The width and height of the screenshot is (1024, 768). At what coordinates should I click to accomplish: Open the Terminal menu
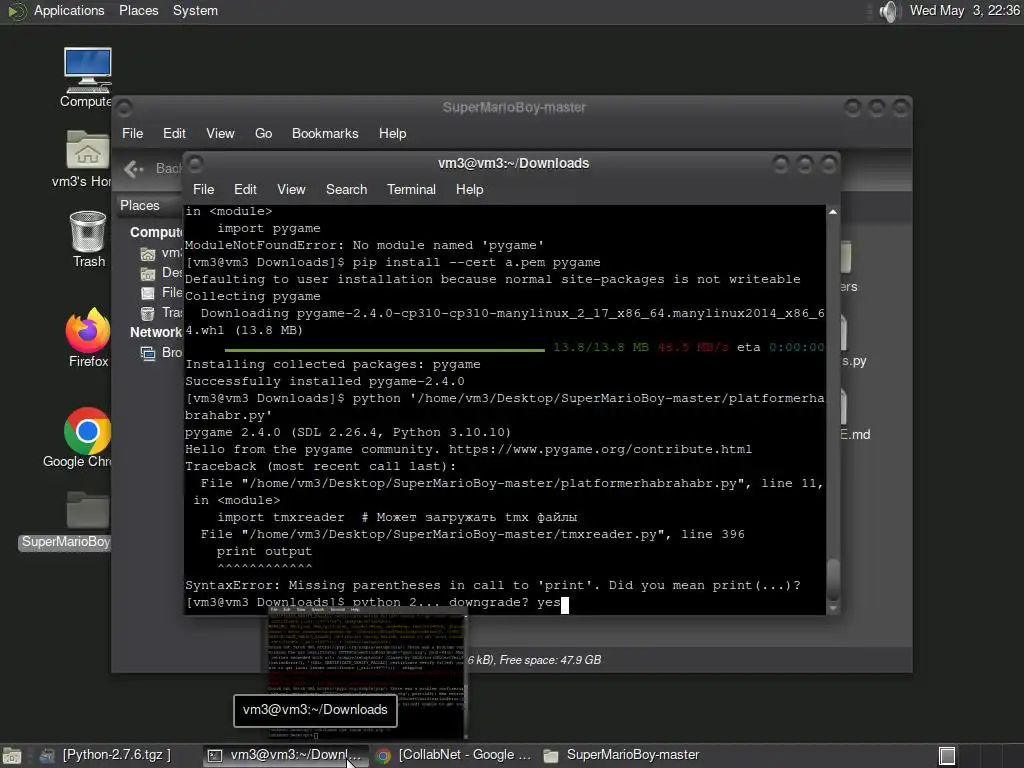point(411,189)
